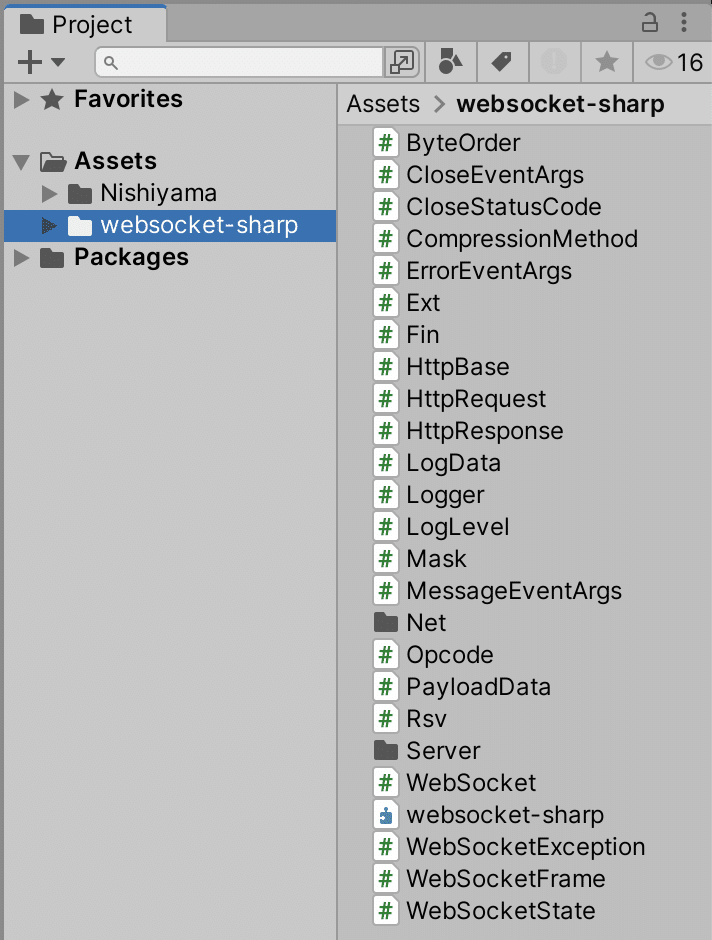This screenshot has width=712, height=940.
Task: Select the search by type icon
Action: tap(449, 61)
